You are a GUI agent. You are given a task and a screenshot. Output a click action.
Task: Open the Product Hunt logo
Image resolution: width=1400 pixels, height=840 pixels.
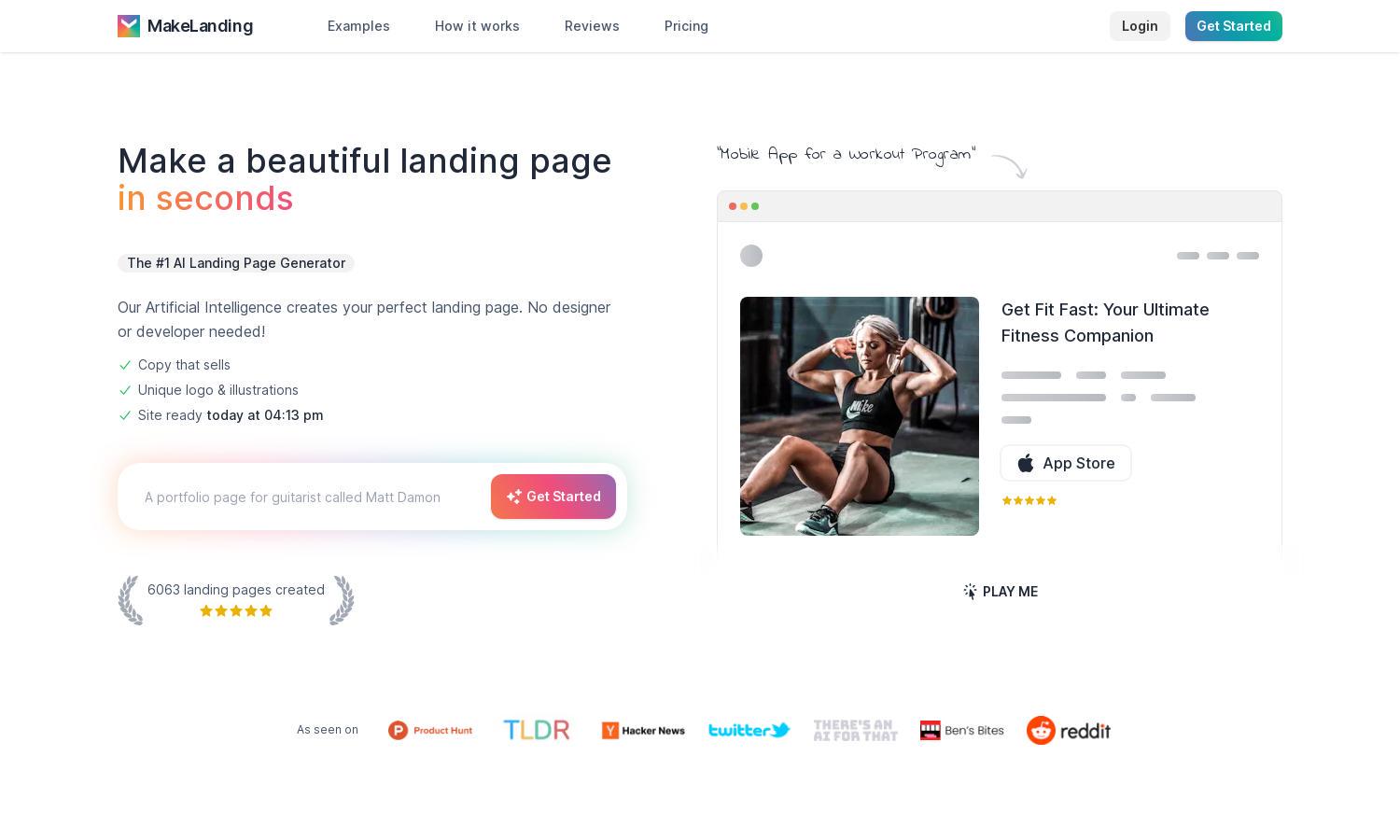pos(430,730)
